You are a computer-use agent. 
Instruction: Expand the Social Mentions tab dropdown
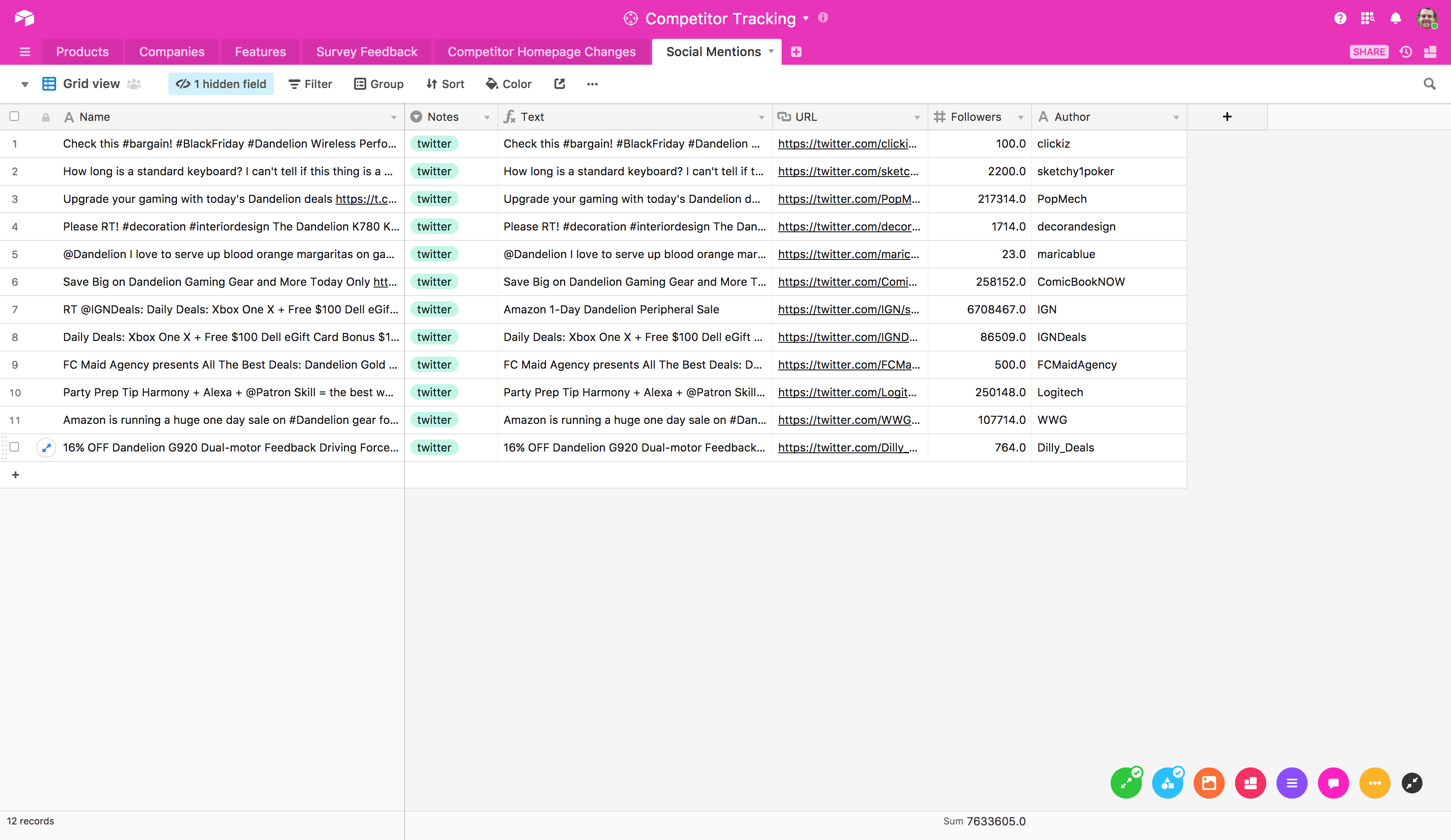tap(770, 52)
